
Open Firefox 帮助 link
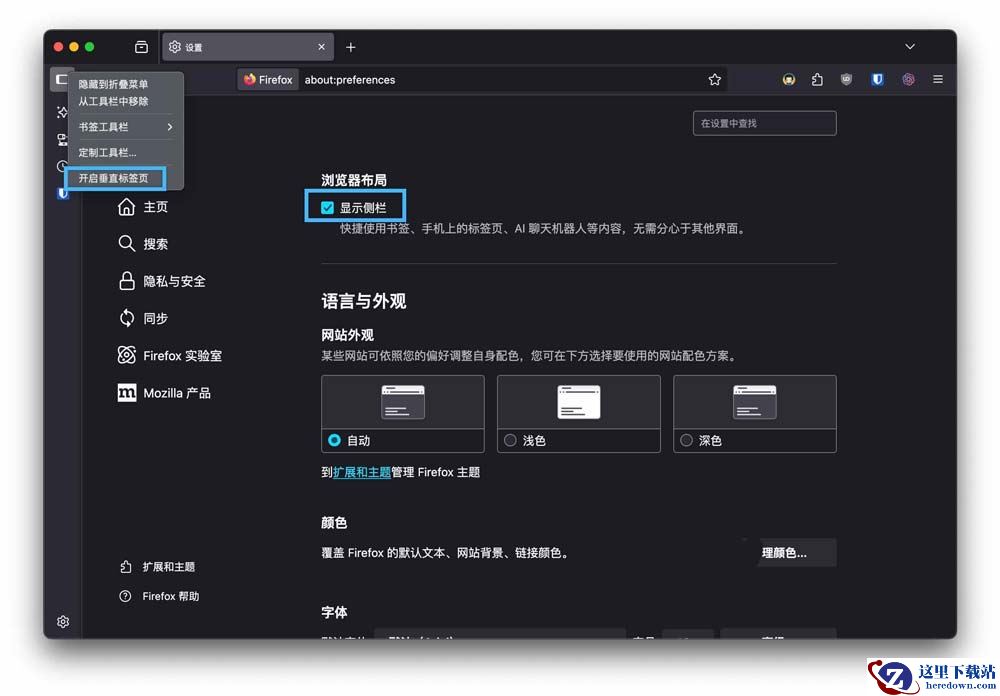point(159,596)
